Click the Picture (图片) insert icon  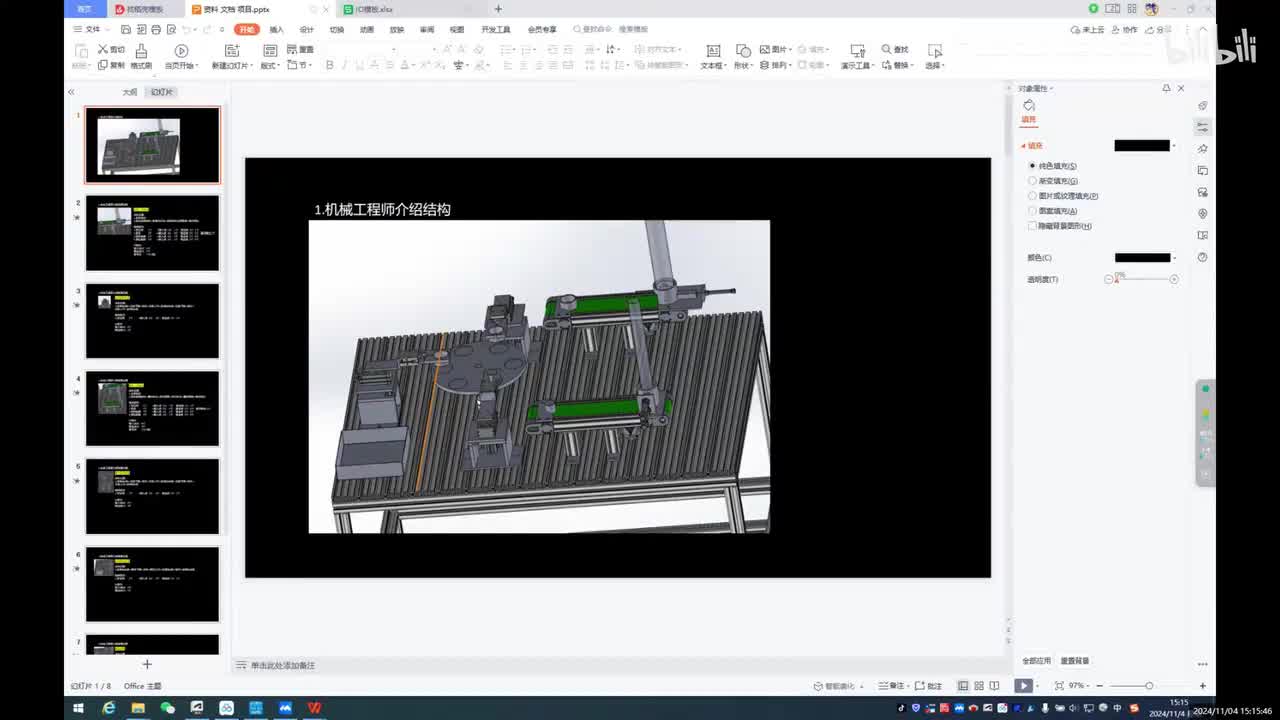pos(765,49)
